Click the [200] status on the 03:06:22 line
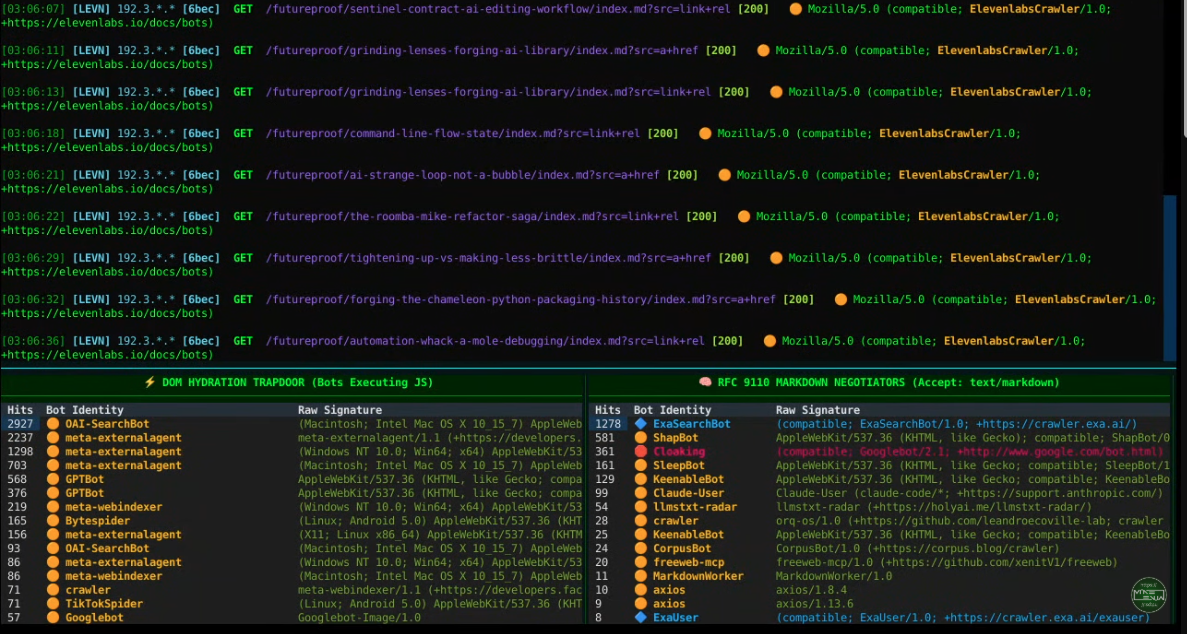 [701, 217]
